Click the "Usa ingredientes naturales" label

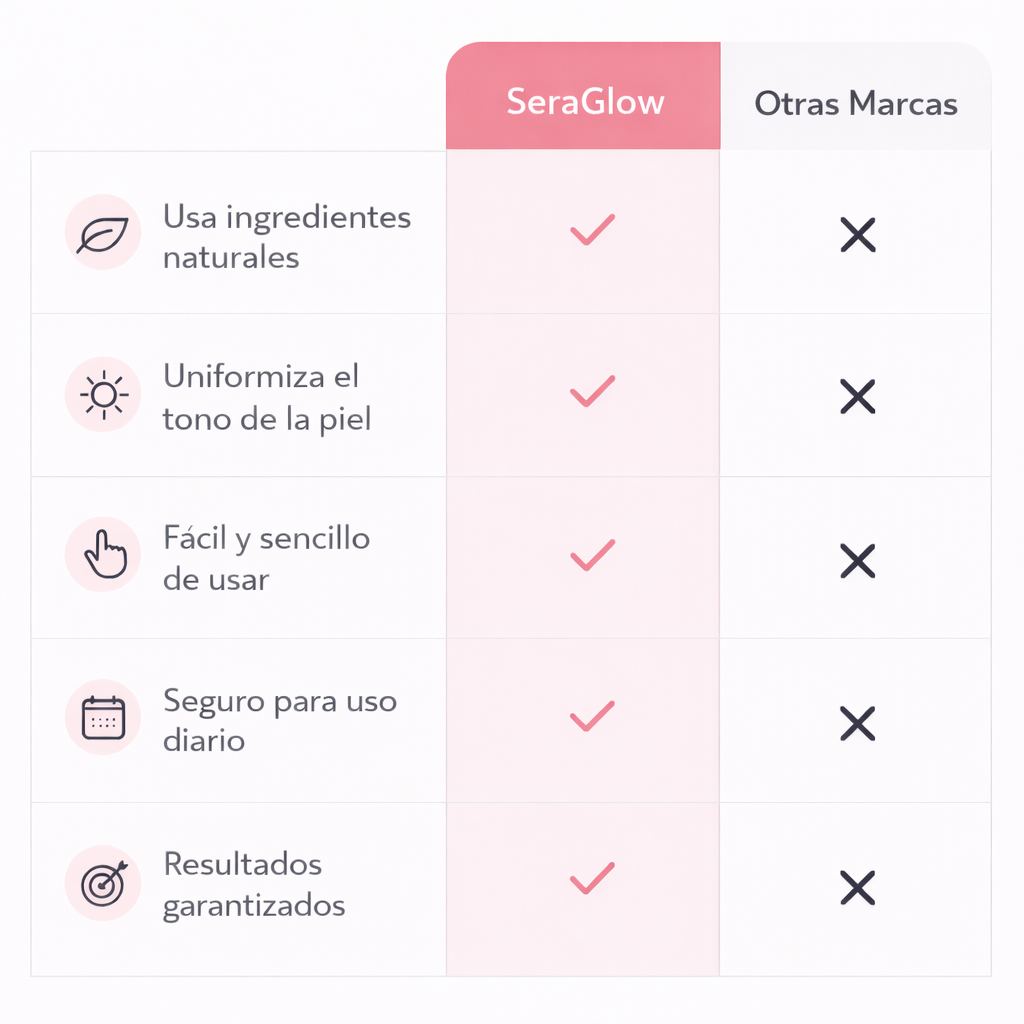[286, 237]
